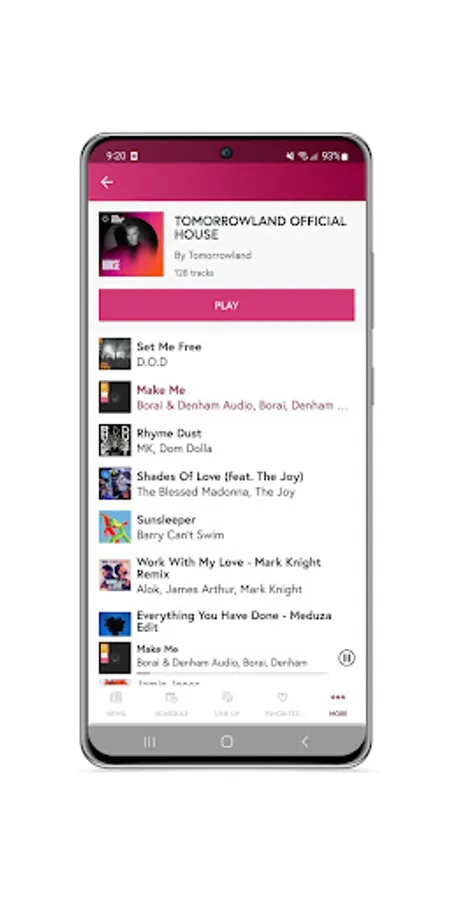
Task: Click the PLAY button
Action: (227, 305)
